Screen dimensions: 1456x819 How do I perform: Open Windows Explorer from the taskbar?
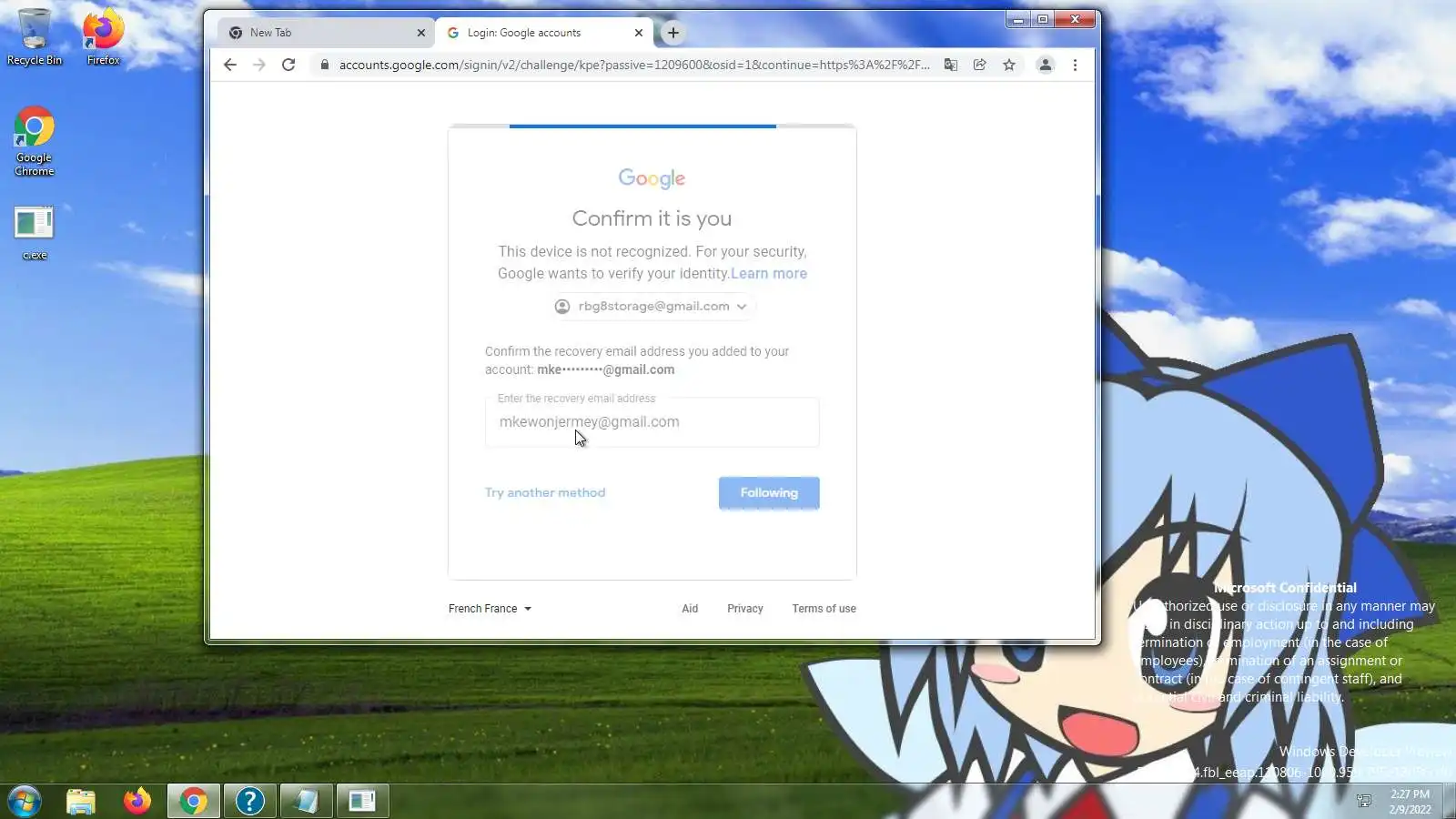point(81,801)
